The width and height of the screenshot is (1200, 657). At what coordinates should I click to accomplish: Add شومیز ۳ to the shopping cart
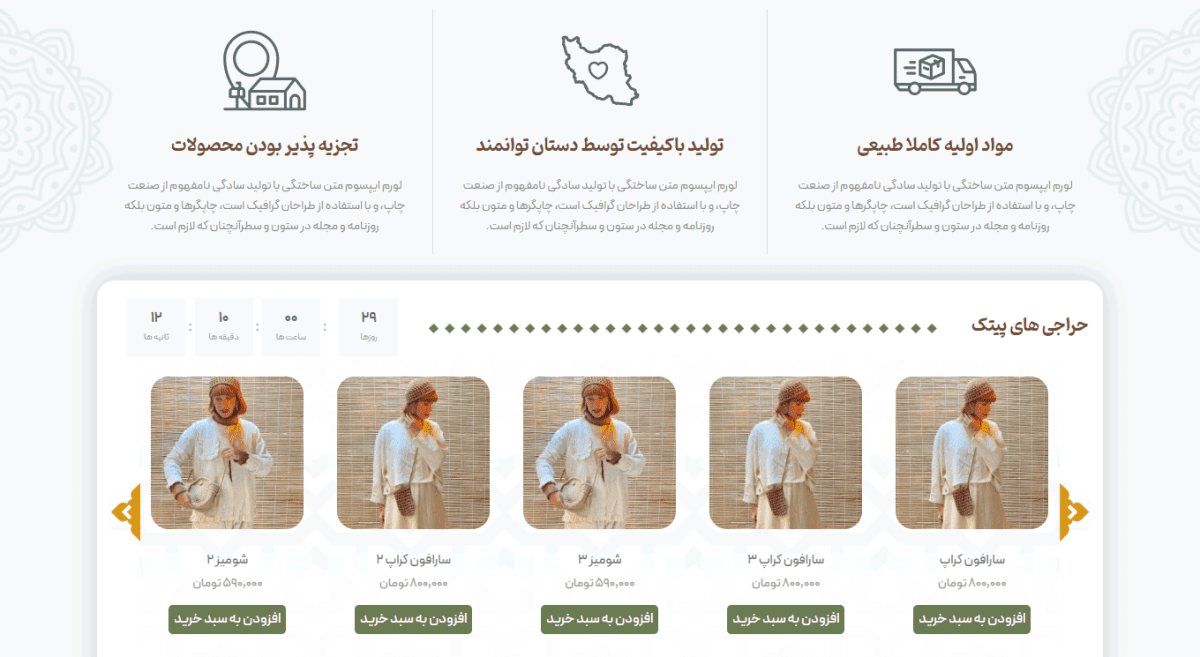pos(600,619)
